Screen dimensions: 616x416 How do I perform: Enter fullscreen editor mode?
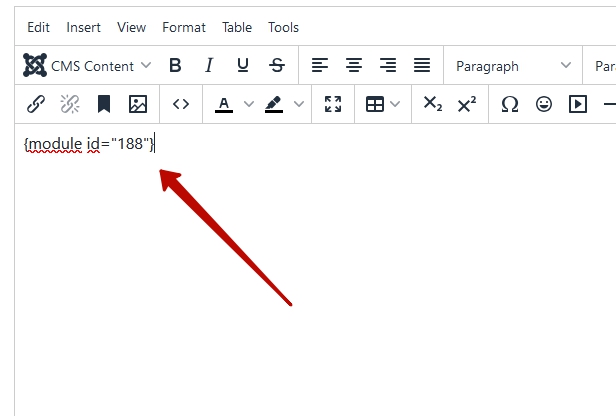[333, 104]
